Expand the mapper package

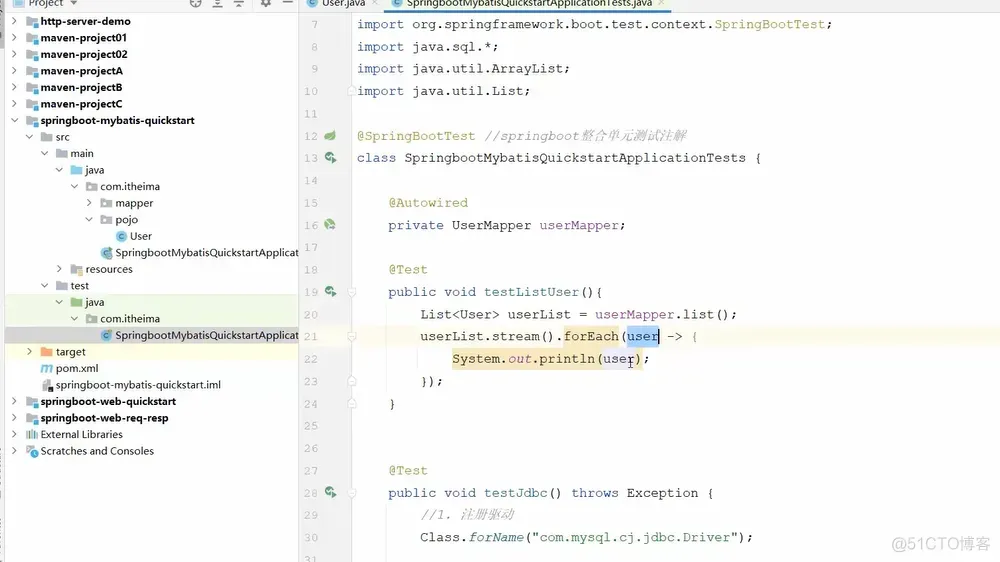coord(89,203)
